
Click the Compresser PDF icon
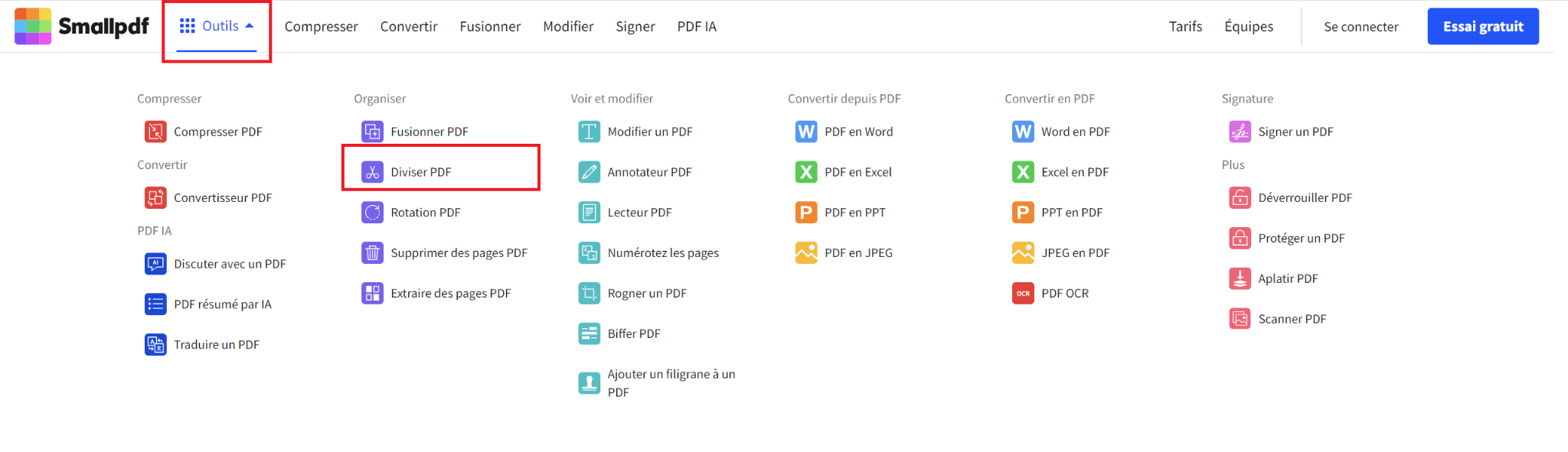155,132
